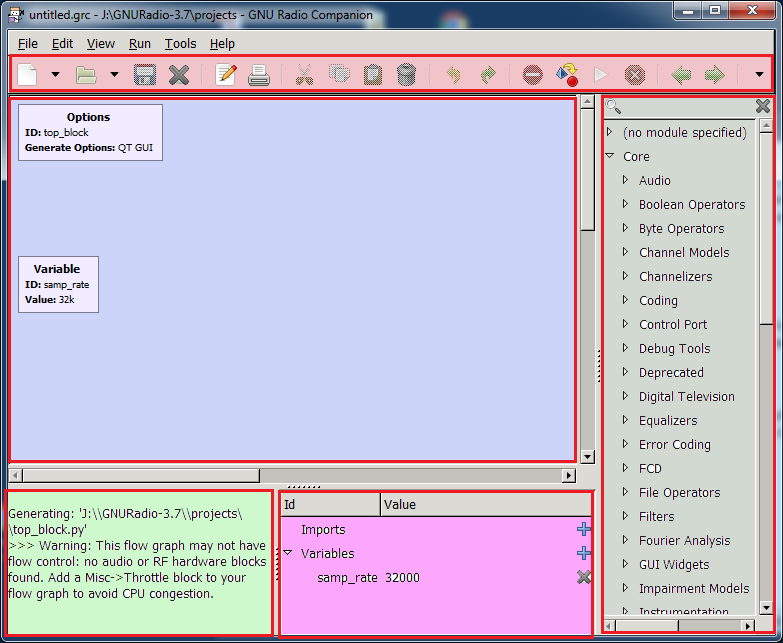Screen dimensions: 783x643
Task: Paste with the clipboard icon
Action: pos(373,74)
